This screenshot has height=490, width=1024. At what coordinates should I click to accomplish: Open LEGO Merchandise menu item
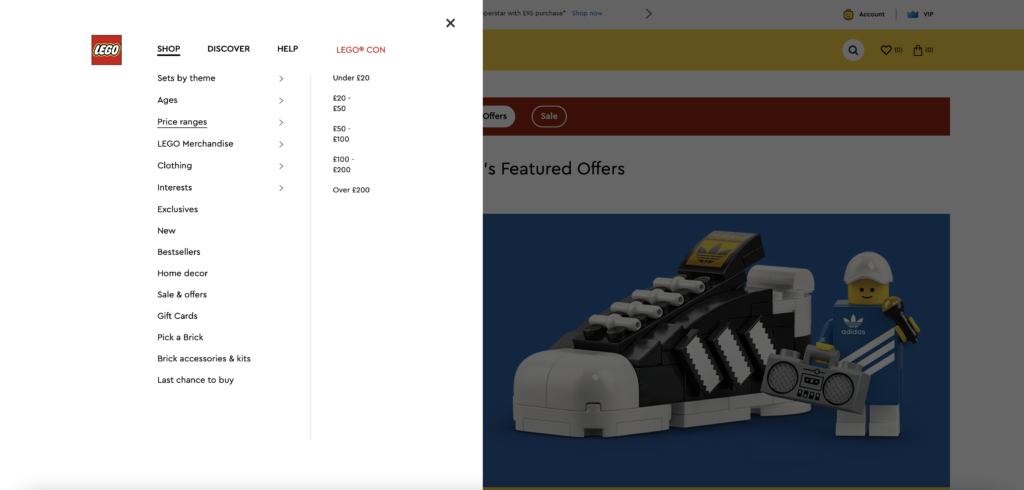(195, 144)
